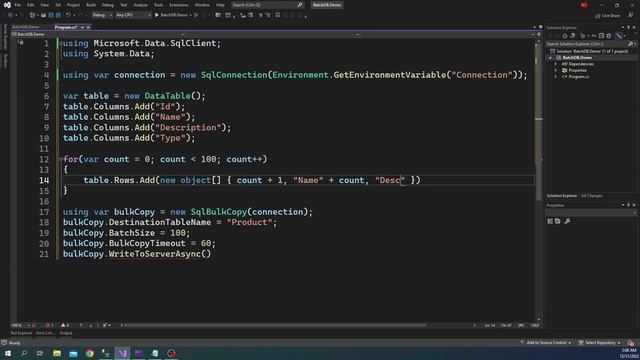Open the Test Explorer tab
Image resolution: width=640 pixels, height=360 pixels.
pyautogui.click(x=21, y=333)
